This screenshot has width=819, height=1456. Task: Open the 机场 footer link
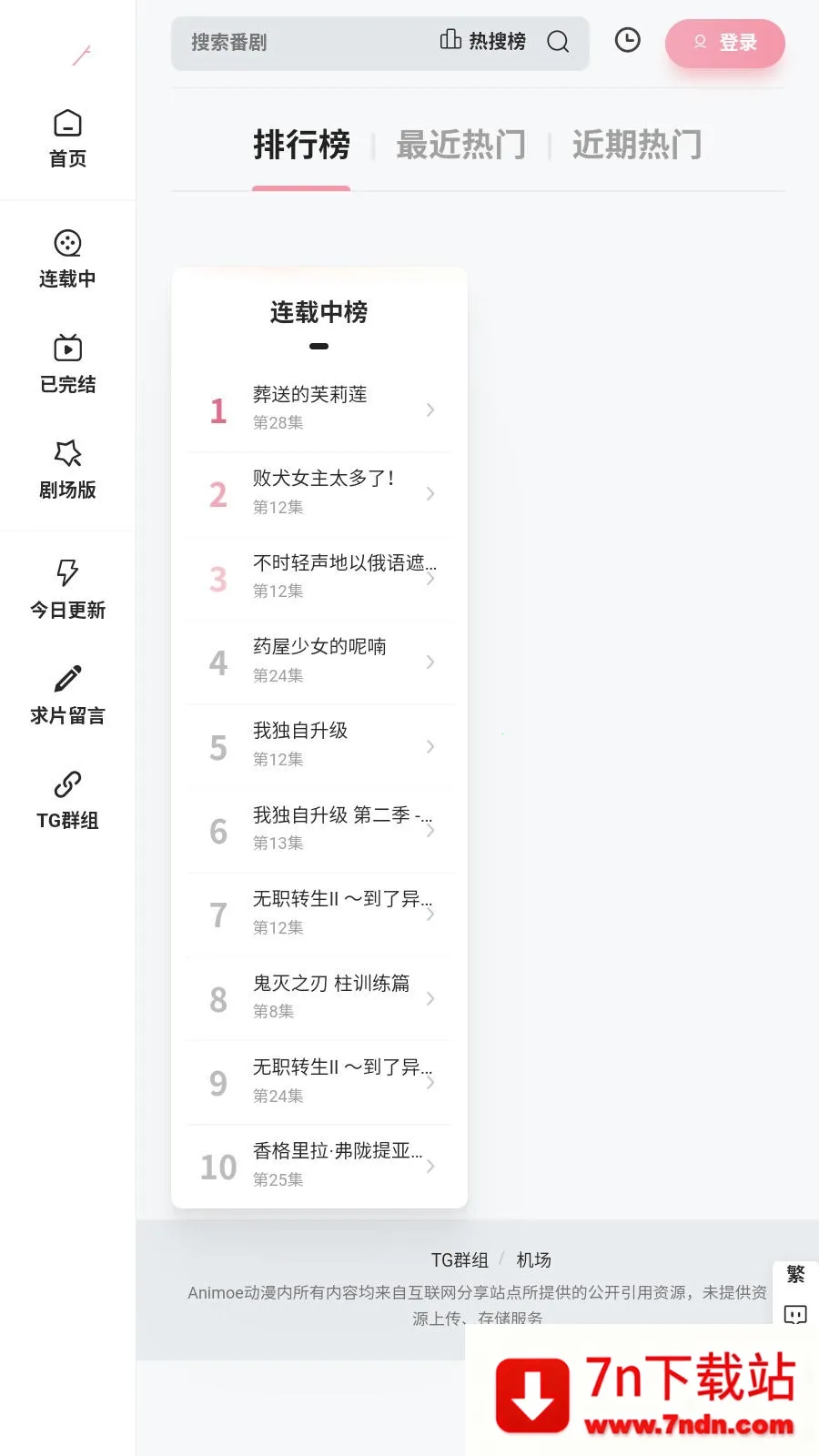[533, 1260]
